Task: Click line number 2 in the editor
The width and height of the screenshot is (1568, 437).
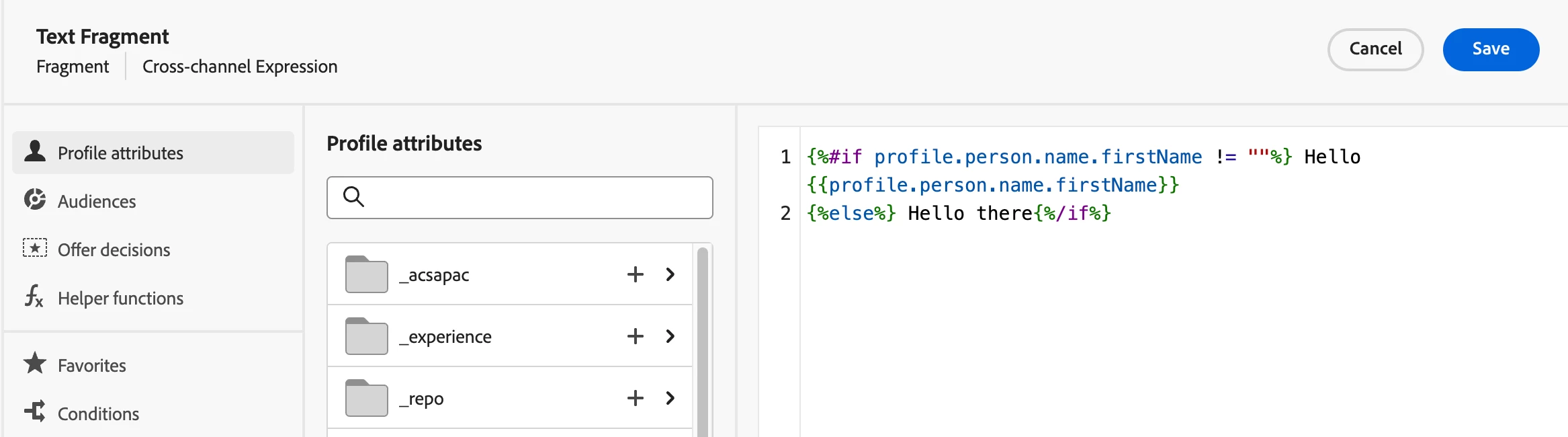Action: coord(785,213)
